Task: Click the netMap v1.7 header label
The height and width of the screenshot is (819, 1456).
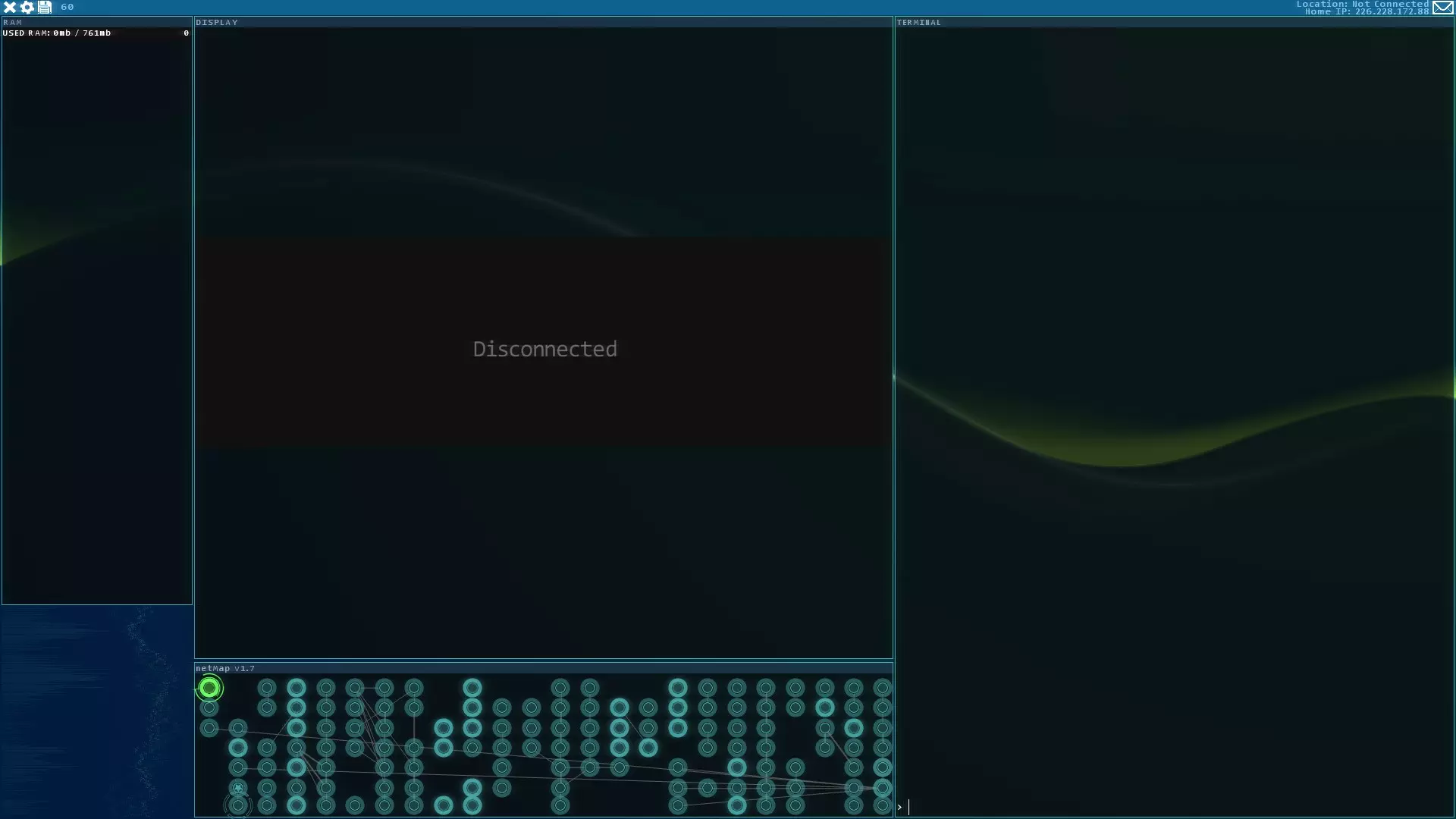Action: pyautogui.click(x=225, y=668)
